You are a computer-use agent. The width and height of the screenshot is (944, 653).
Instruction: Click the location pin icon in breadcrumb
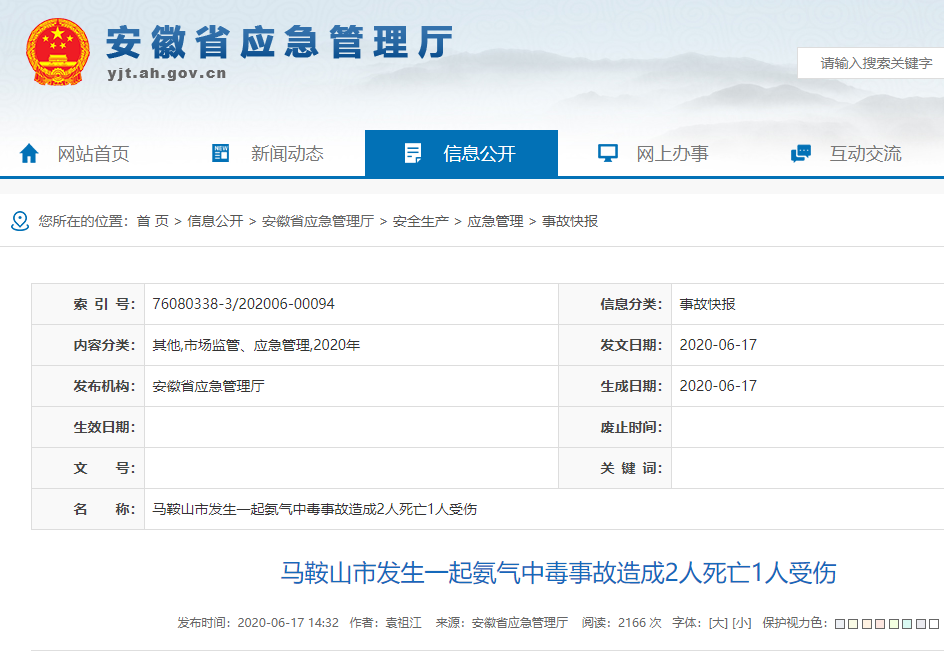20,221
